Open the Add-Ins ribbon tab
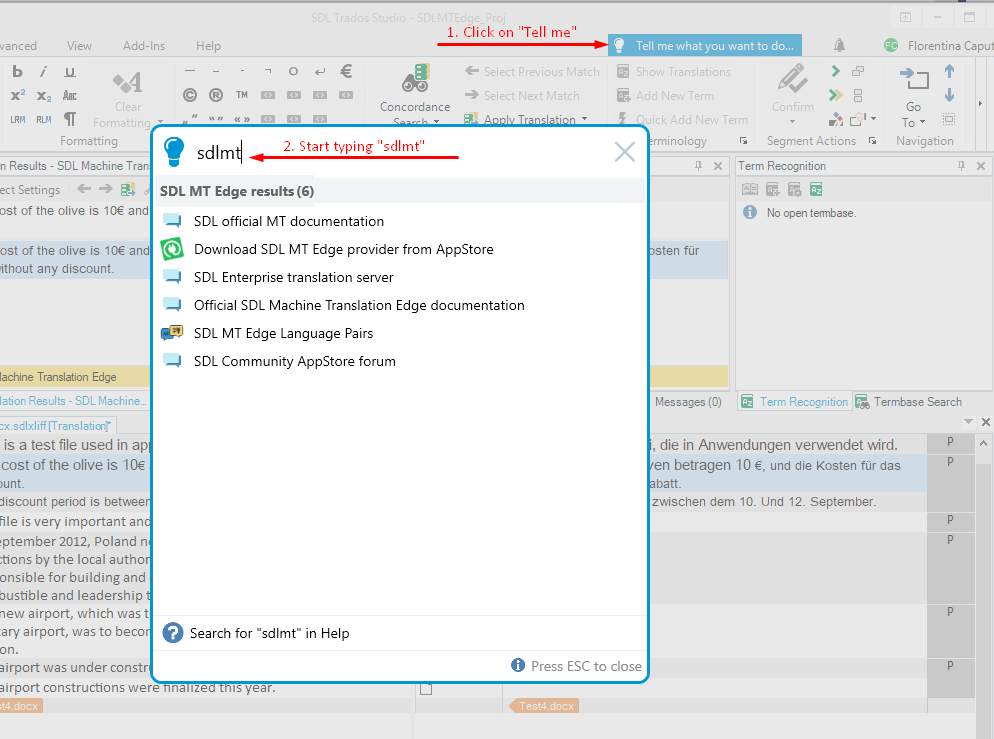Viewport: 994px width, 739px height. tap(144, 46)
